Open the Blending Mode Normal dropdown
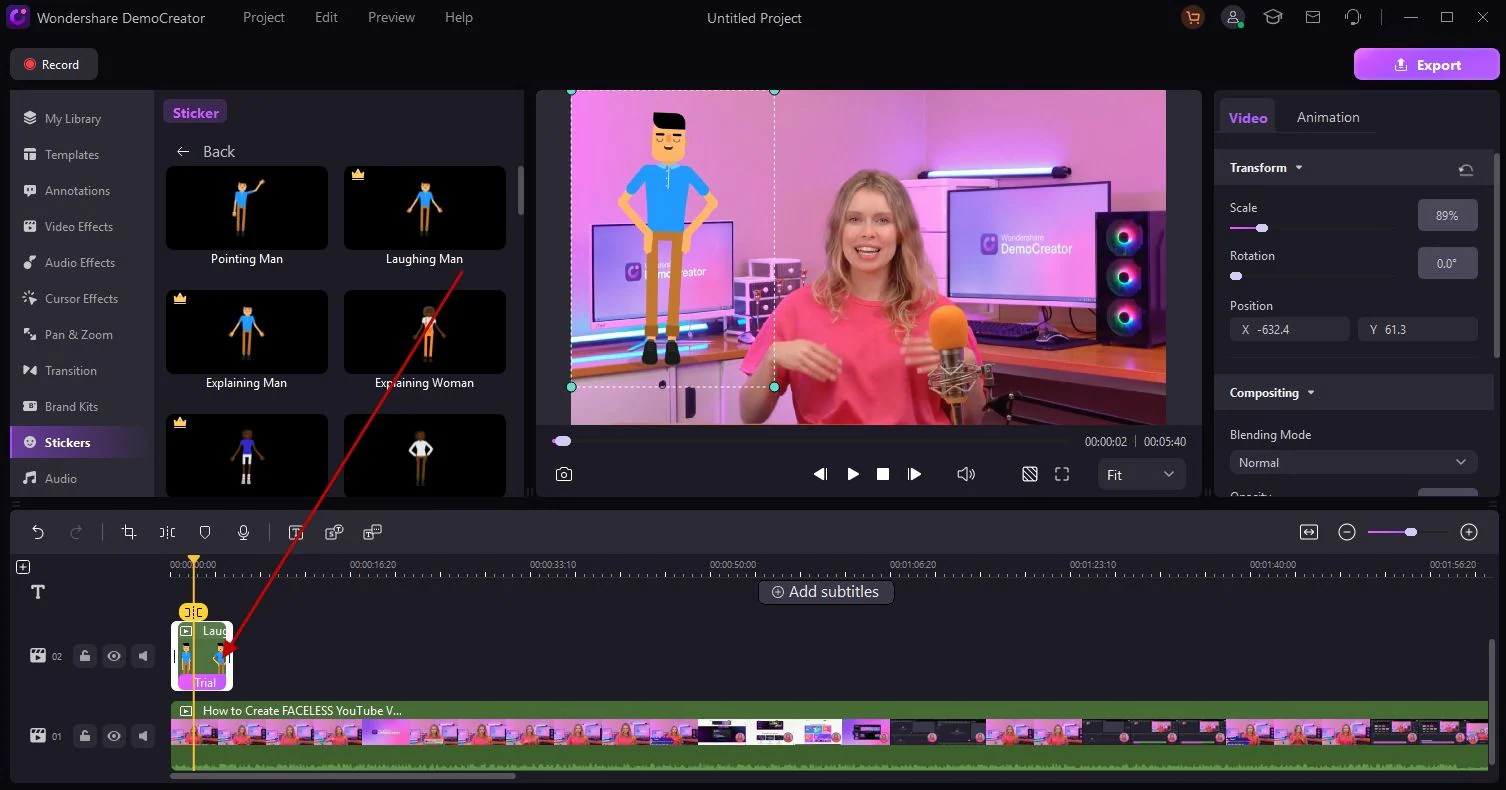1506x790 pixels. 1353,462
